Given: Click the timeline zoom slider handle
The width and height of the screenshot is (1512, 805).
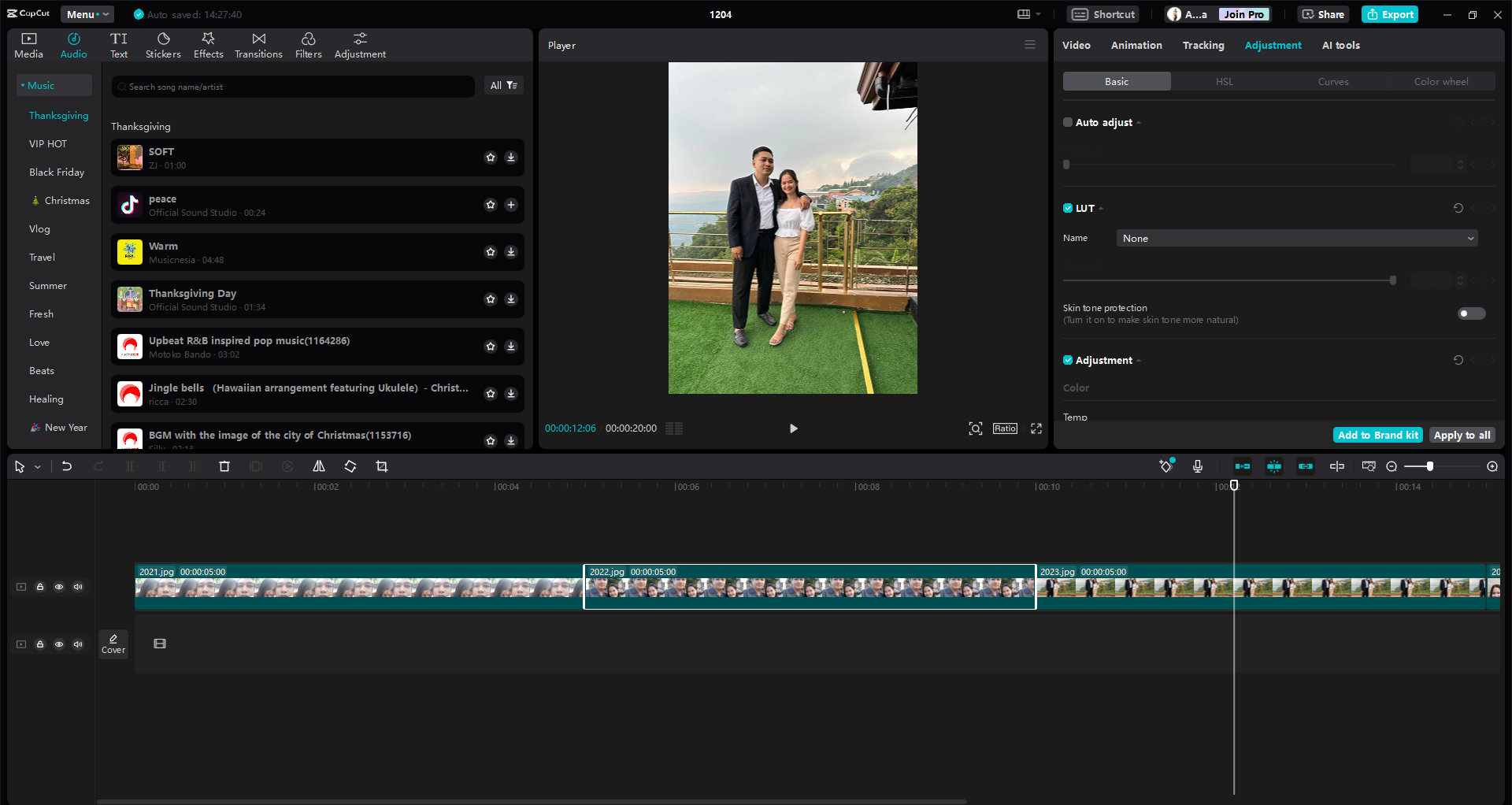Looking at the screenshot, I should click(1430, 466).
